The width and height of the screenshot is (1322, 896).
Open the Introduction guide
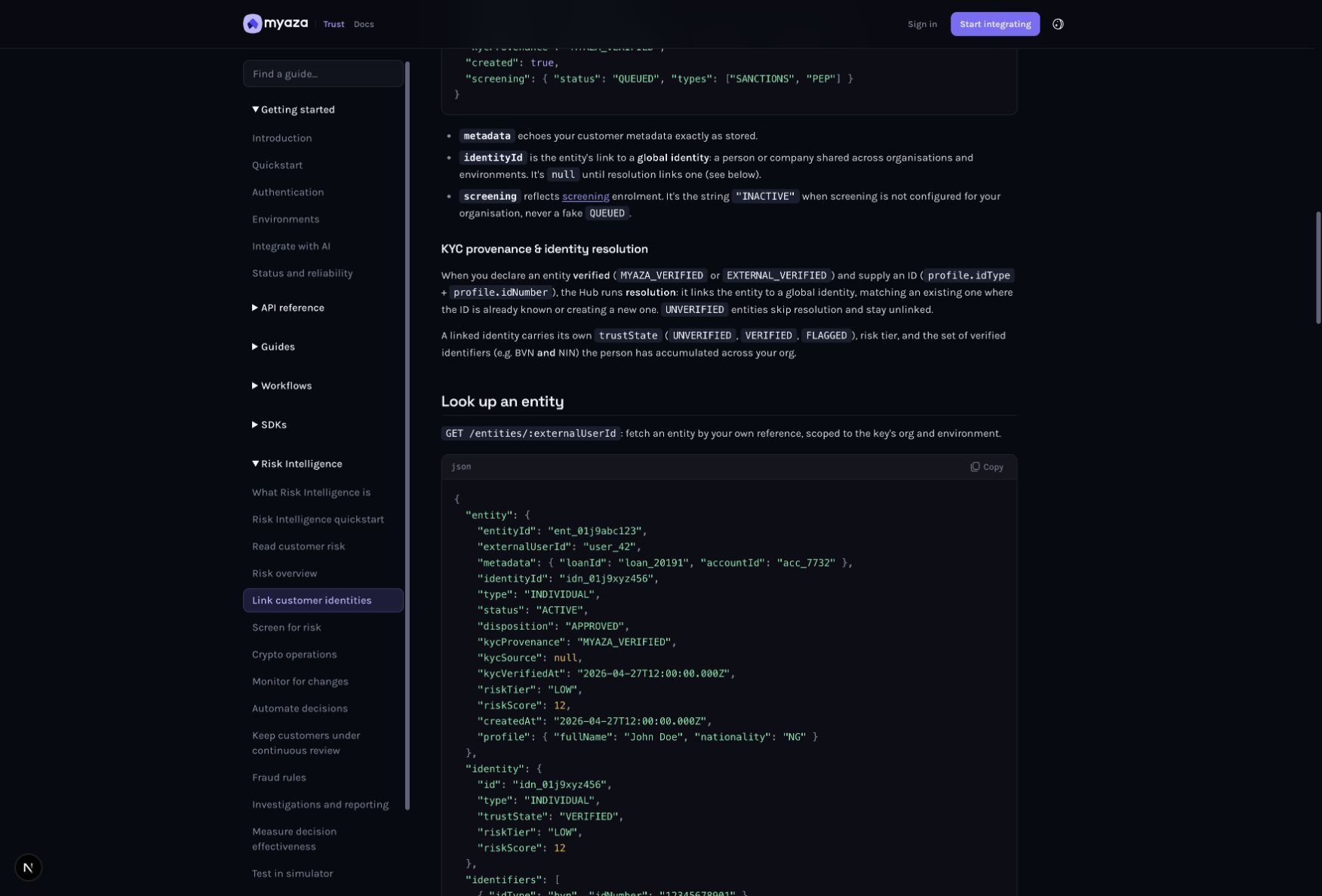click(282, 138)
